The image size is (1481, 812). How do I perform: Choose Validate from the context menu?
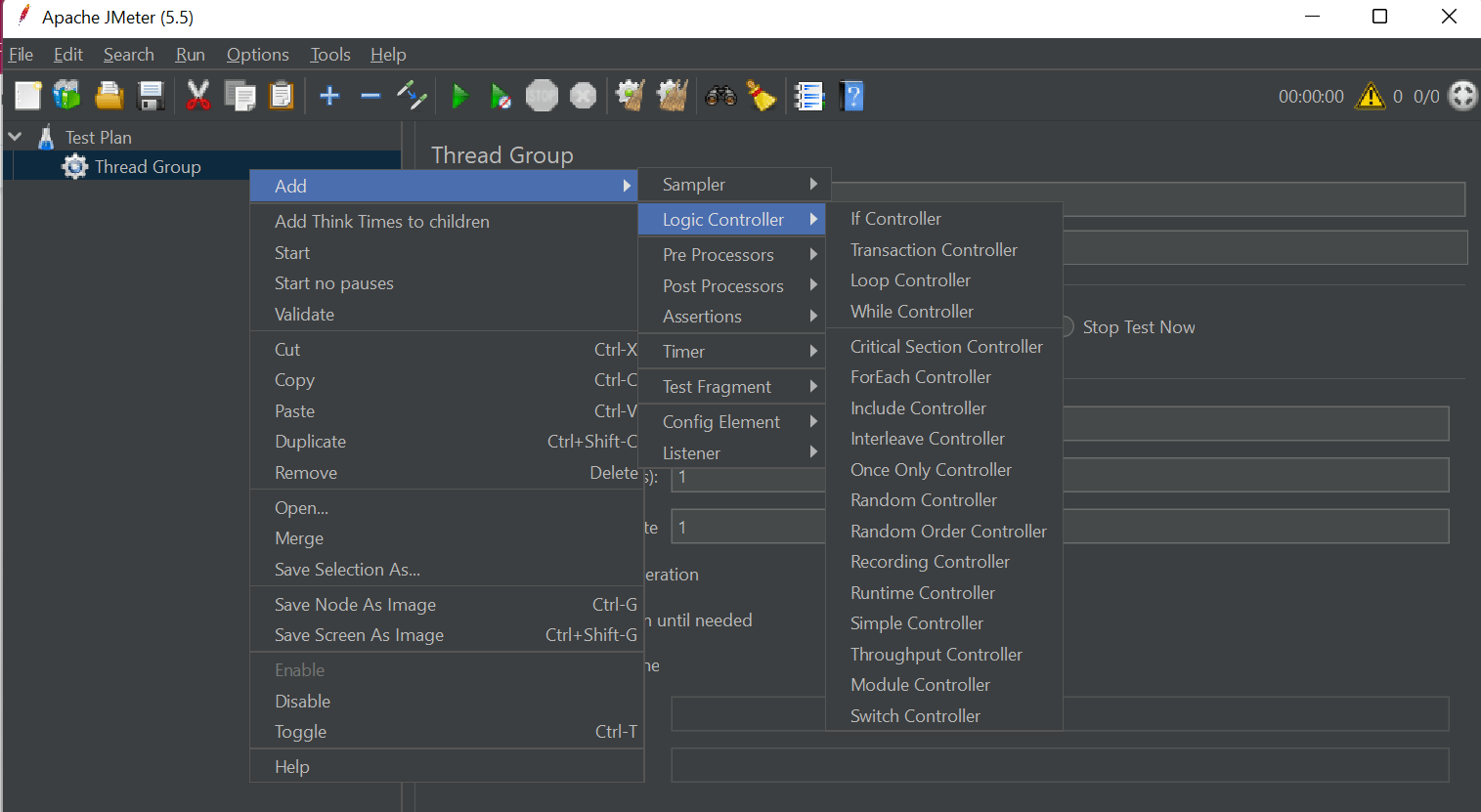(304, 314)
